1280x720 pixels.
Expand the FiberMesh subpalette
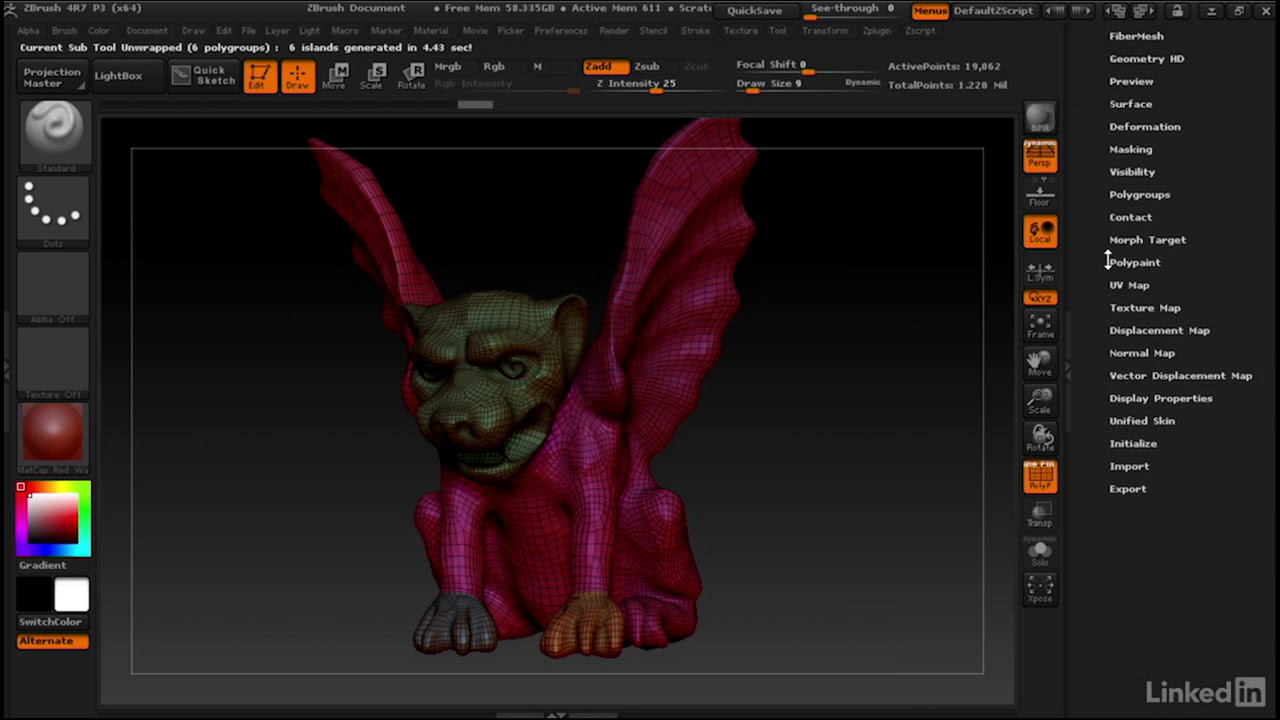click(1136, 36)
